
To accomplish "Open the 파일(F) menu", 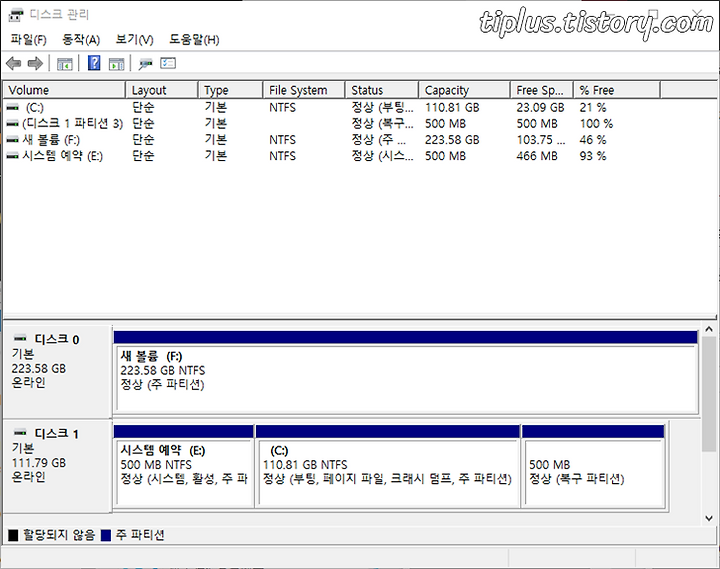I will [x=28, y=40].
